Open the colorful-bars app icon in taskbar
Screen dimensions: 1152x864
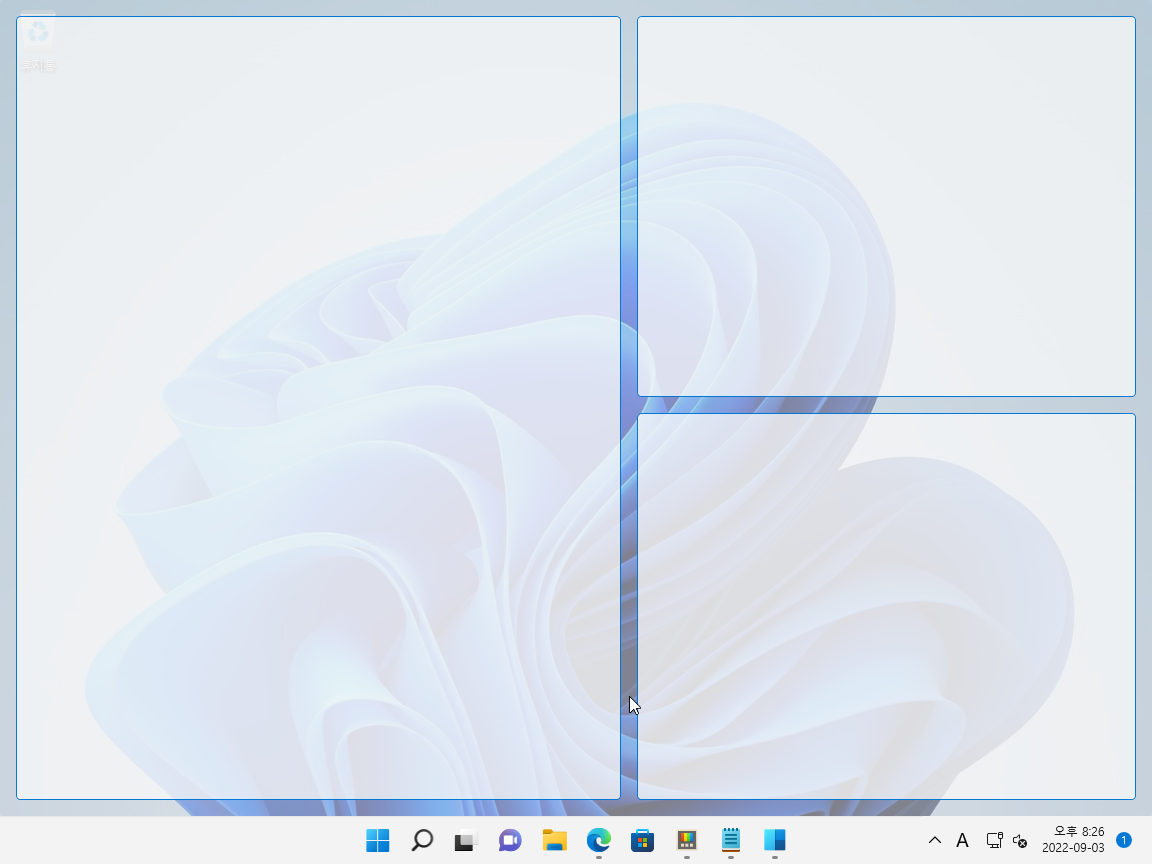pos(686,840)
